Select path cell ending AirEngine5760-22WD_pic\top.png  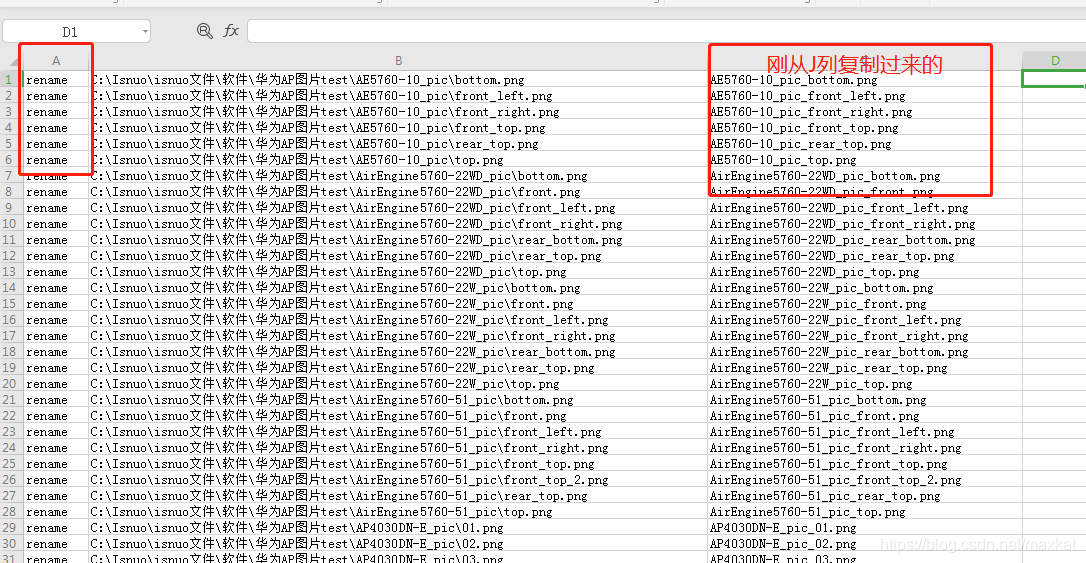(x=398, y=271)
